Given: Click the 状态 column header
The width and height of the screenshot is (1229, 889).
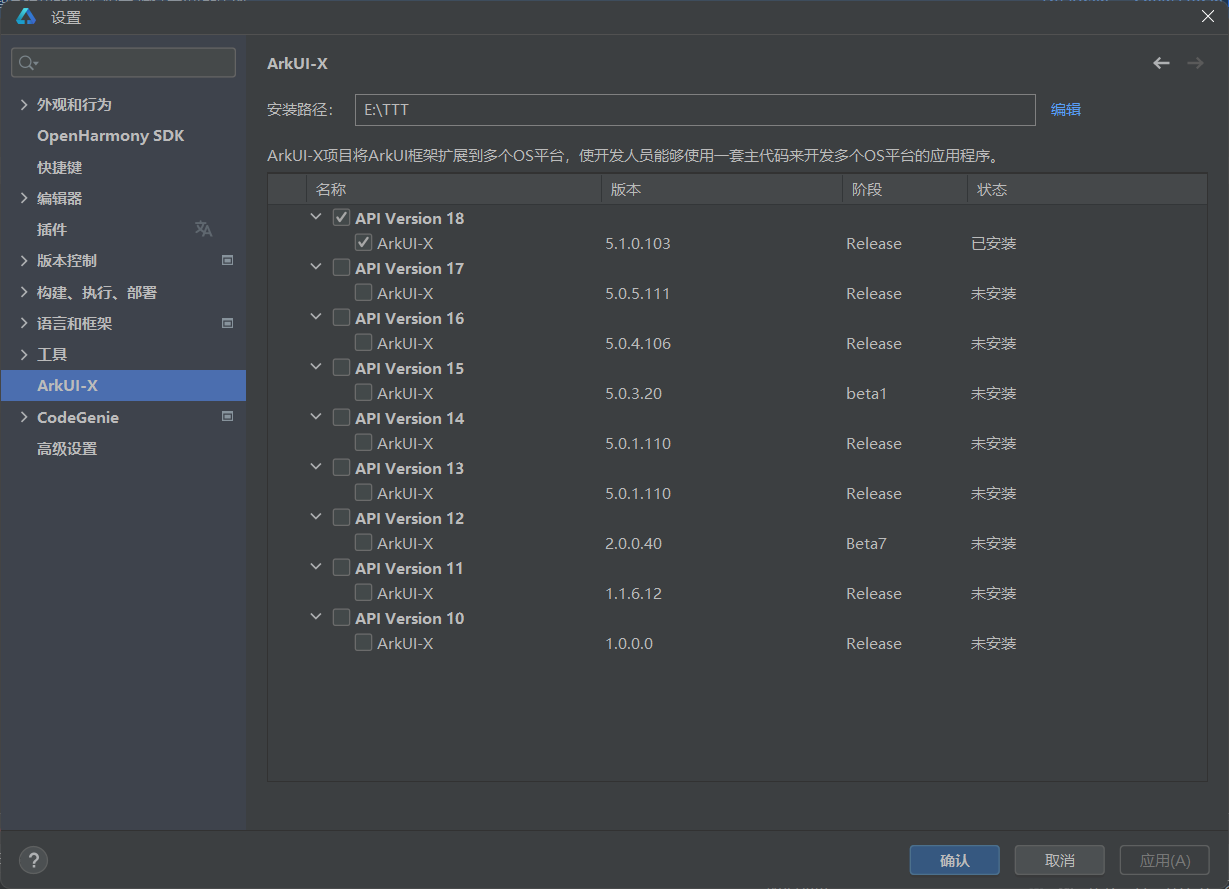Looking at the screenshot, I should 1087,190.
